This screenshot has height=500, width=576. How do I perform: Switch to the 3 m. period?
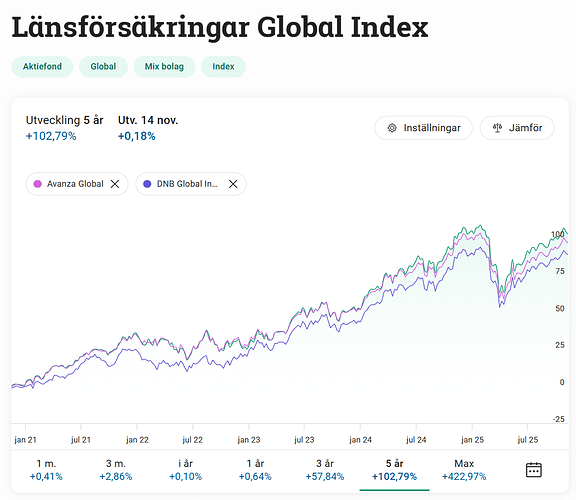point(116,470)
